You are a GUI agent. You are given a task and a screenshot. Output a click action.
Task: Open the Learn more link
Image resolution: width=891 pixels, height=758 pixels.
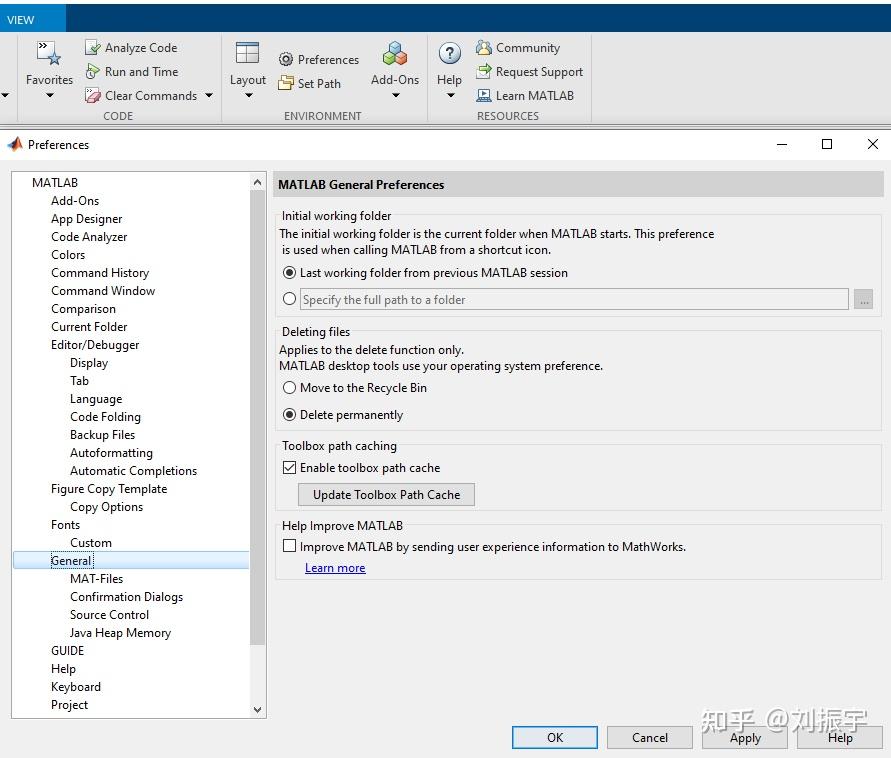tap(334, 567)
